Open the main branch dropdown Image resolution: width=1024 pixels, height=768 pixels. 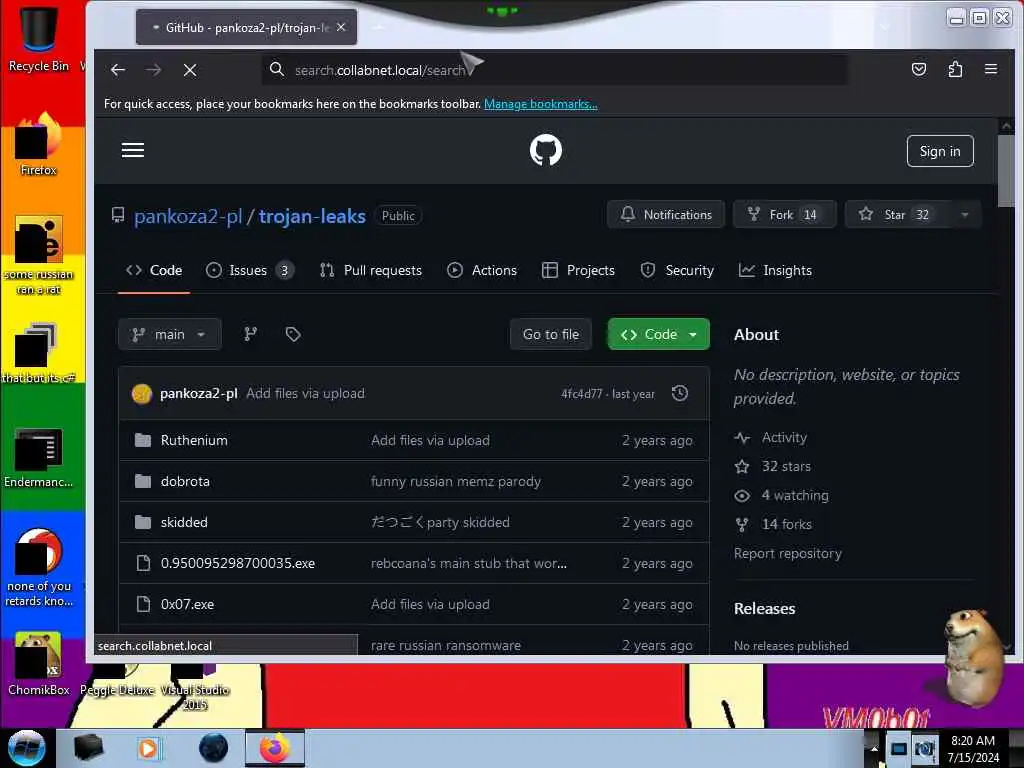pyautogui.click(x=170, y=334)
